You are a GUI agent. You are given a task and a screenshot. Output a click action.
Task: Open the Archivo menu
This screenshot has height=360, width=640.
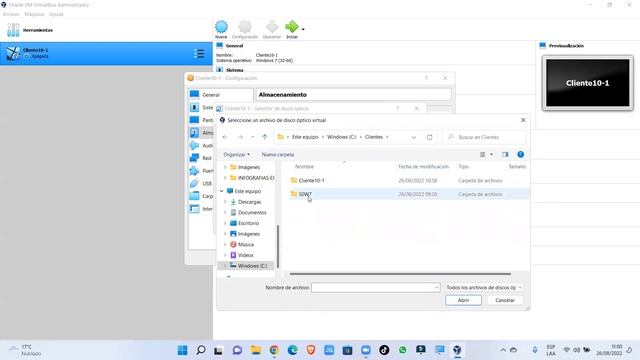pyautogui.click(x=11, y=14)
